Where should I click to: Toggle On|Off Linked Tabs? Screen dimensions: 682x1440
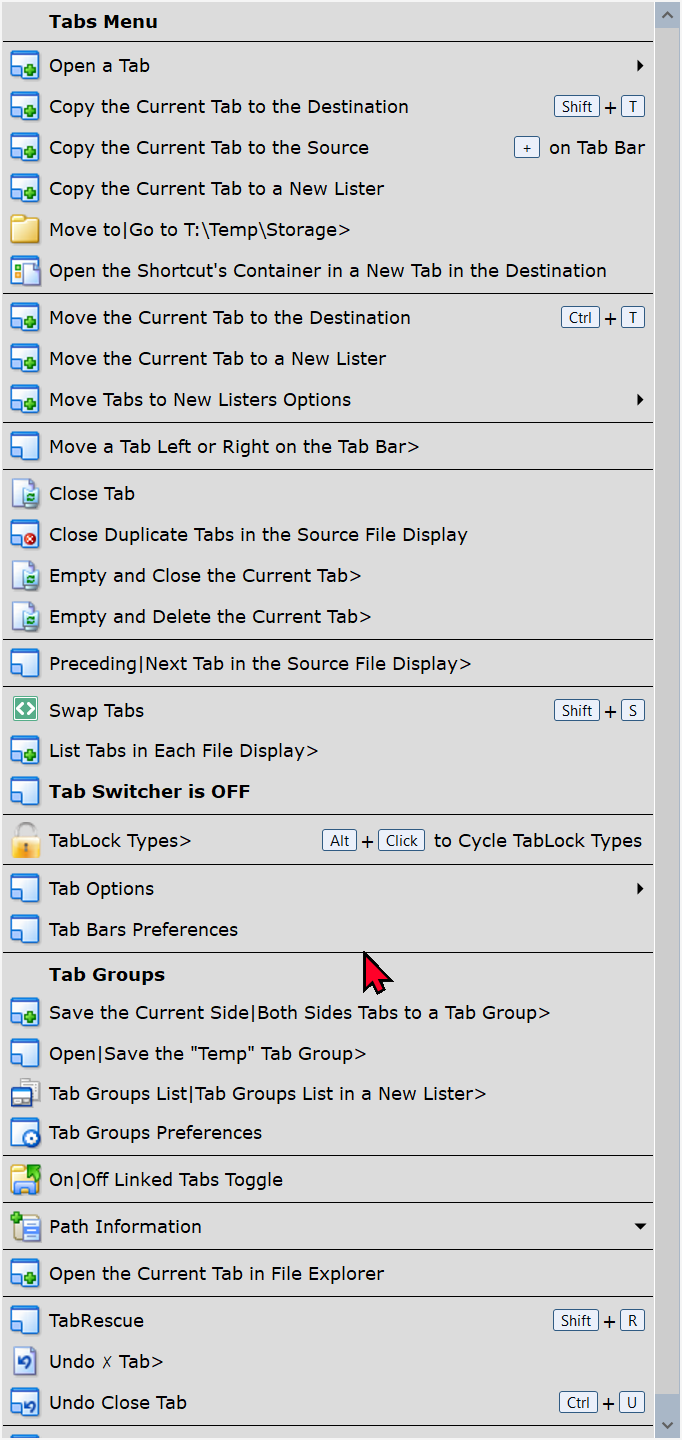[x=165, y=1180]
